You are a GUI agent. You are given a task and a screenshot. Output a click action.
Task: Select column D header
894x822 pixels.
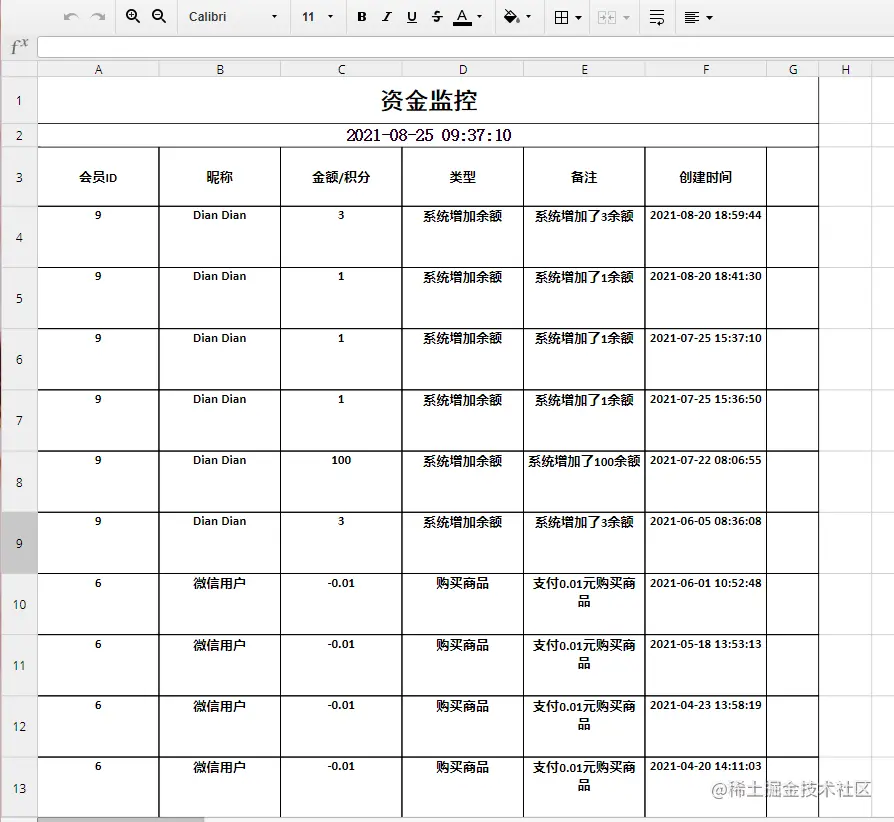(462, 70)
